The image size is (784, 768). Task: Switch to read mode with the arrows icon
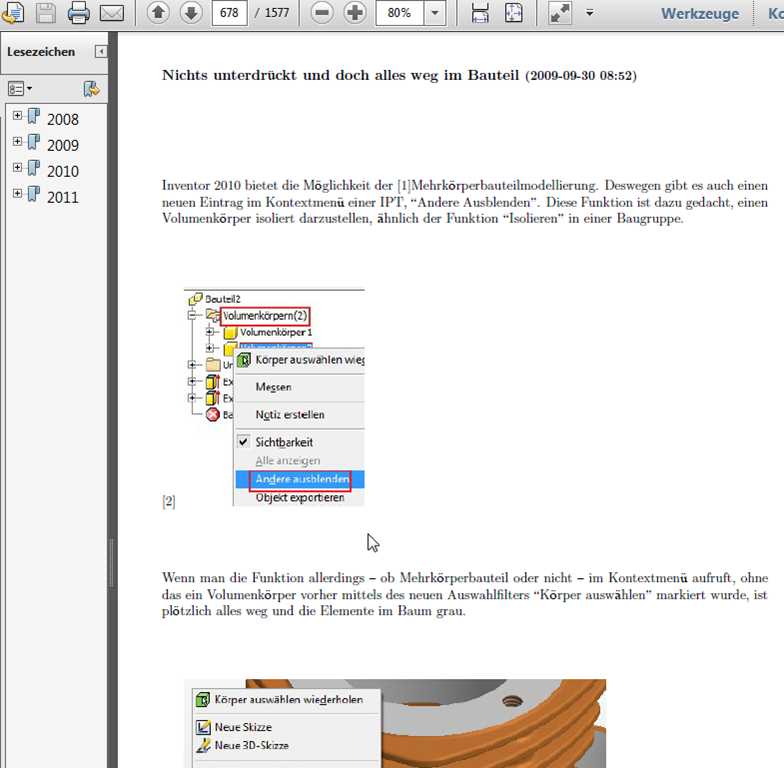[x=560, y=13]
